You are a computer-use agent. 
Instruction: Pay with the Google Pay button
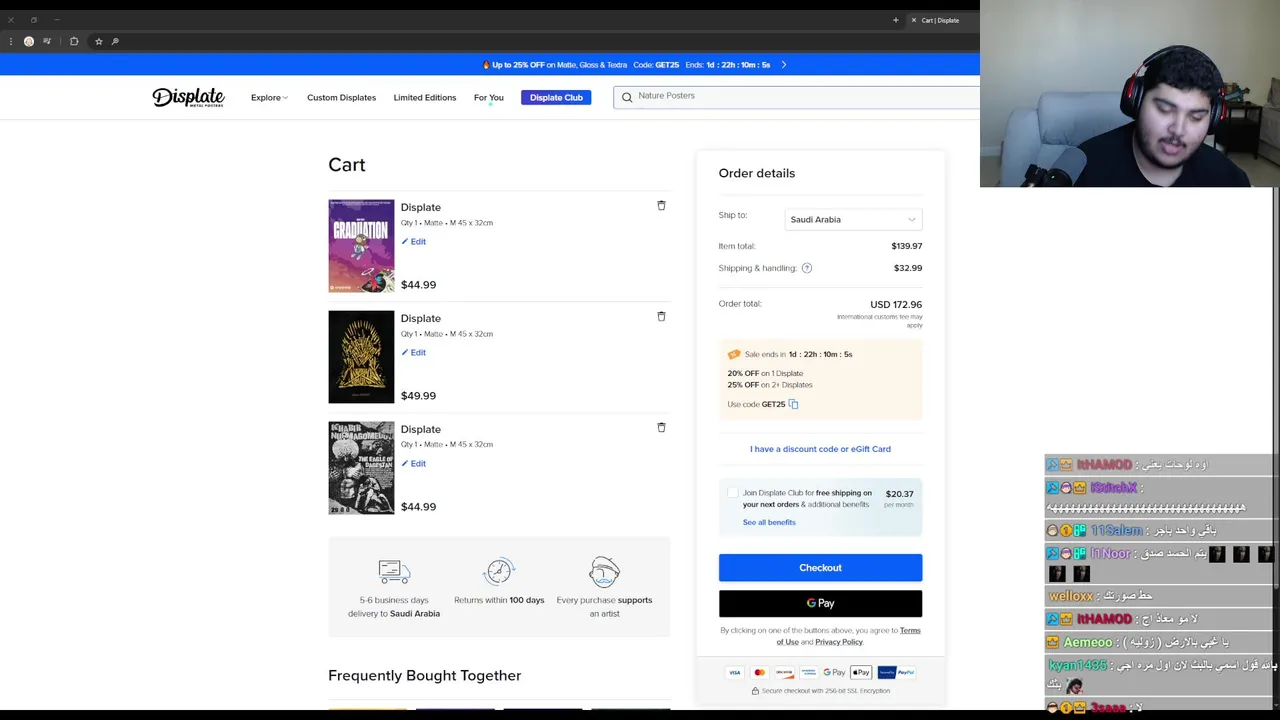820,603
